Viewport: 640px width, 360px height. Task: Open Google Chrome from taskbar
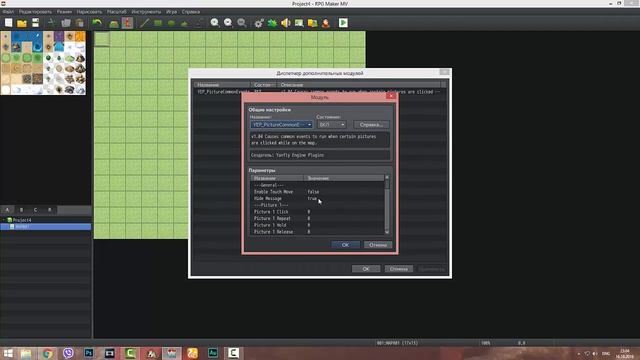(x=47, y=353)
